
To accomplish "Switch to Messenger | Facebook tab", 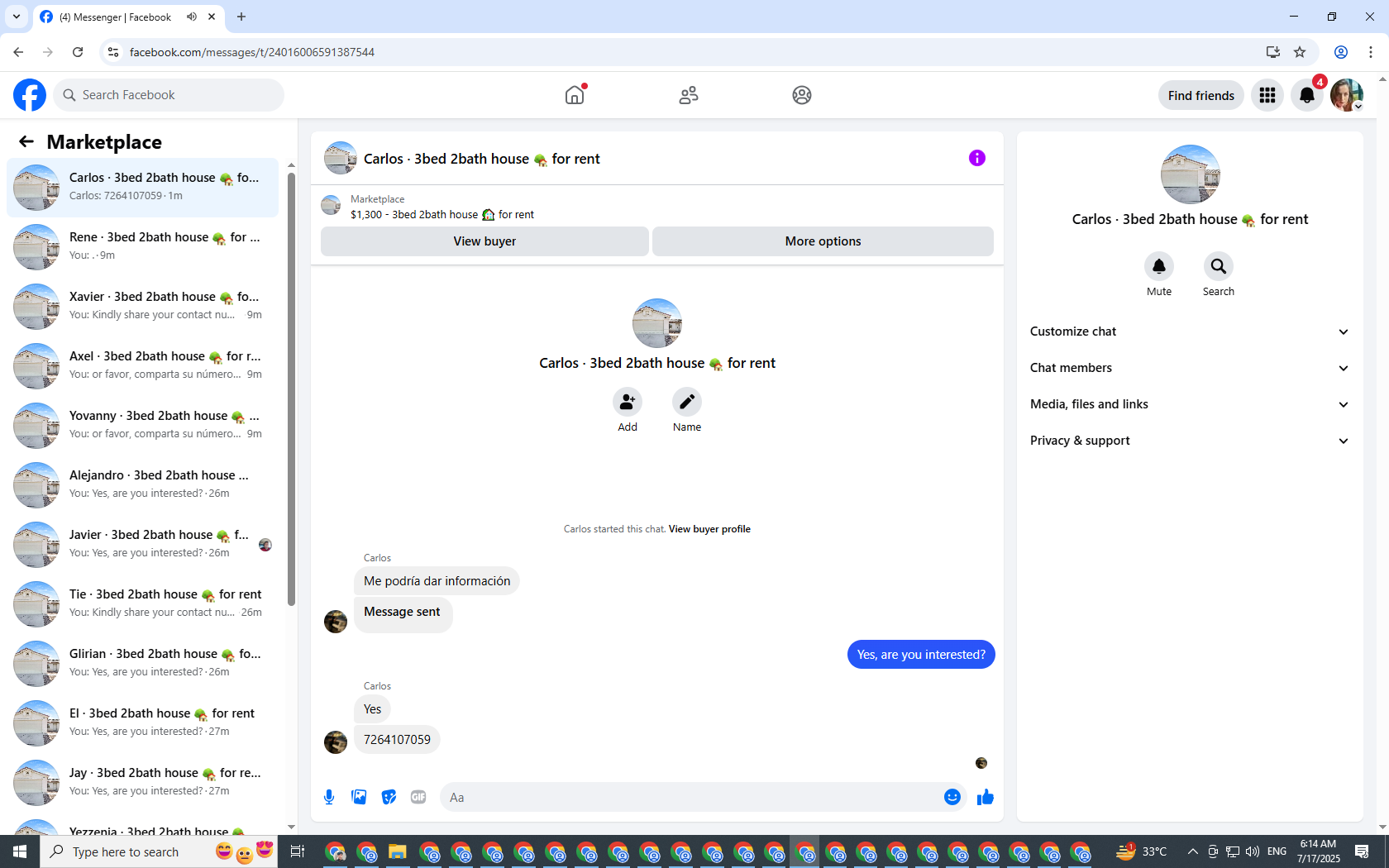I will [128, 17].
